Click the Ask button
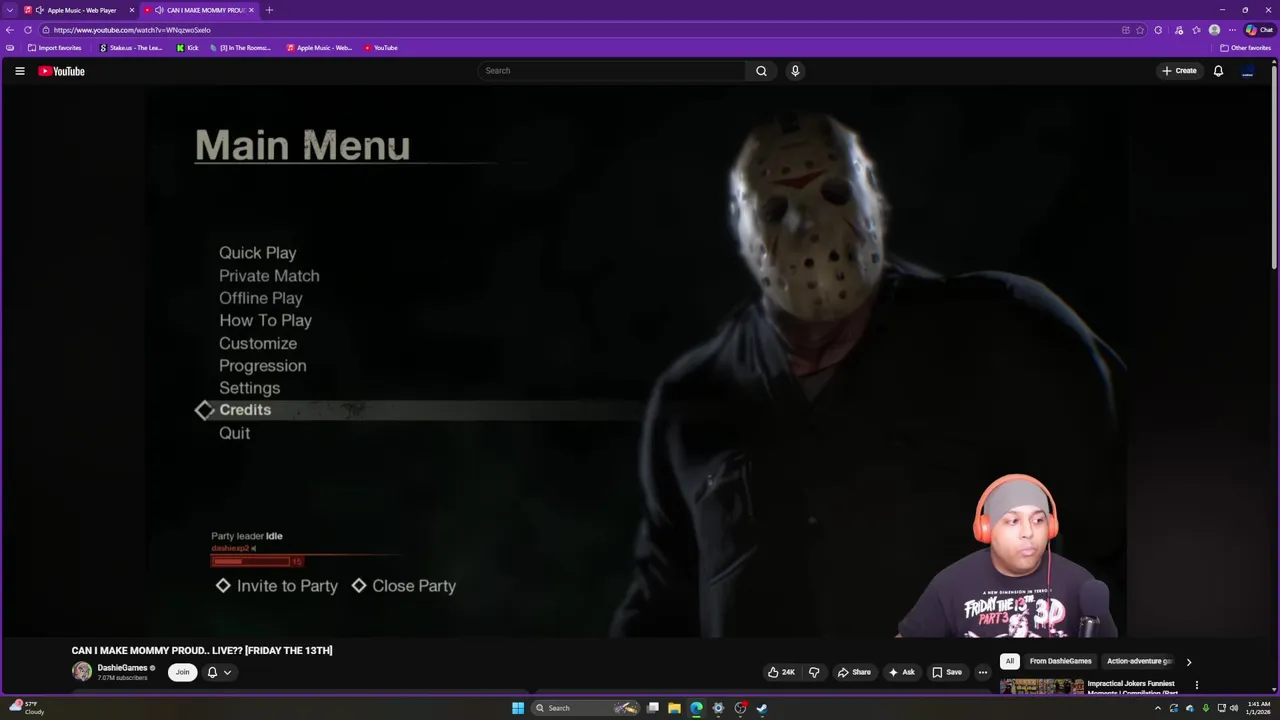This screenshot has height=720, width=1280. pos(901,672)
